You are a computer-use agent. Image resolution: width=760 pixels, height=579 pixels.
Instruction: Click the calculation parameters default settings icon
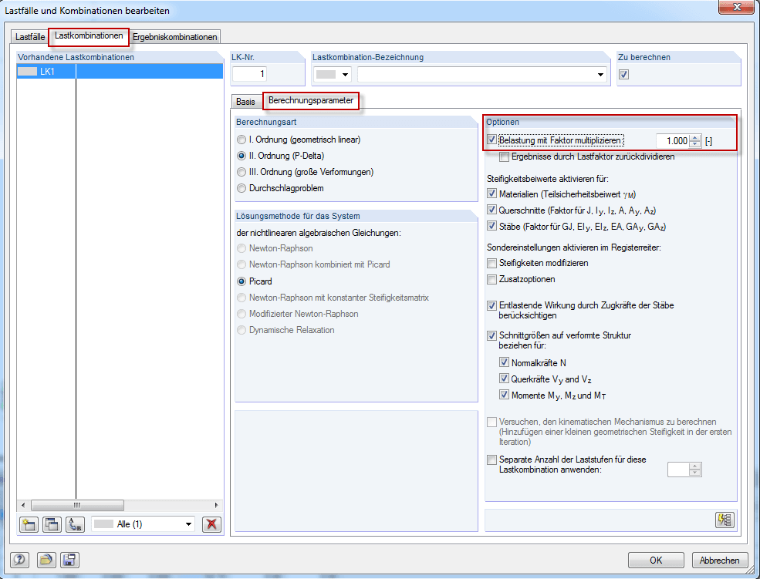(x=725, y=520)
